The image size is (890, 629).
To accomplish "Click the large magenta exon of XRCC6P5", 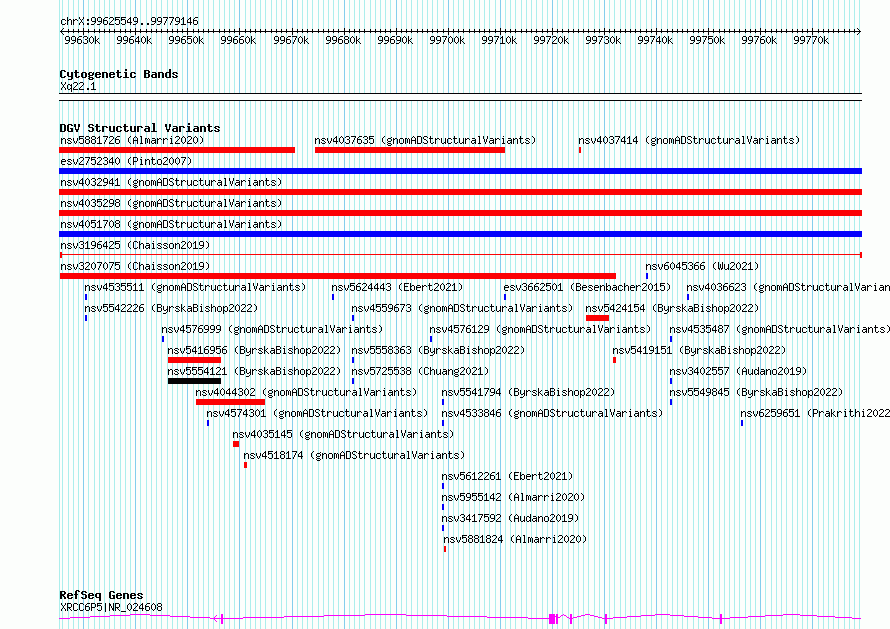I will coord(552,619).
